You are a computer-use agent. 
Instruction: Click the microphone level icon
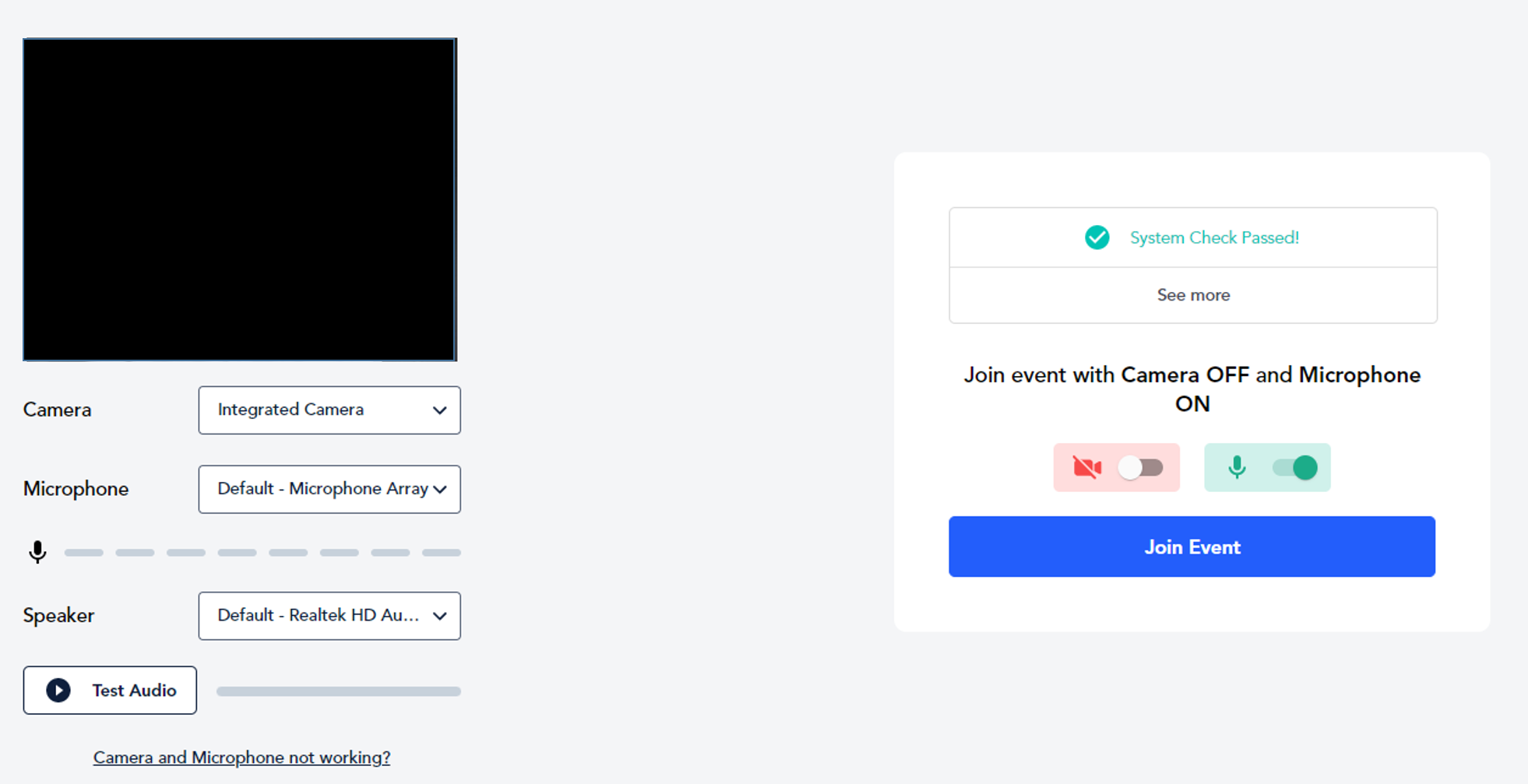[37, 552]
